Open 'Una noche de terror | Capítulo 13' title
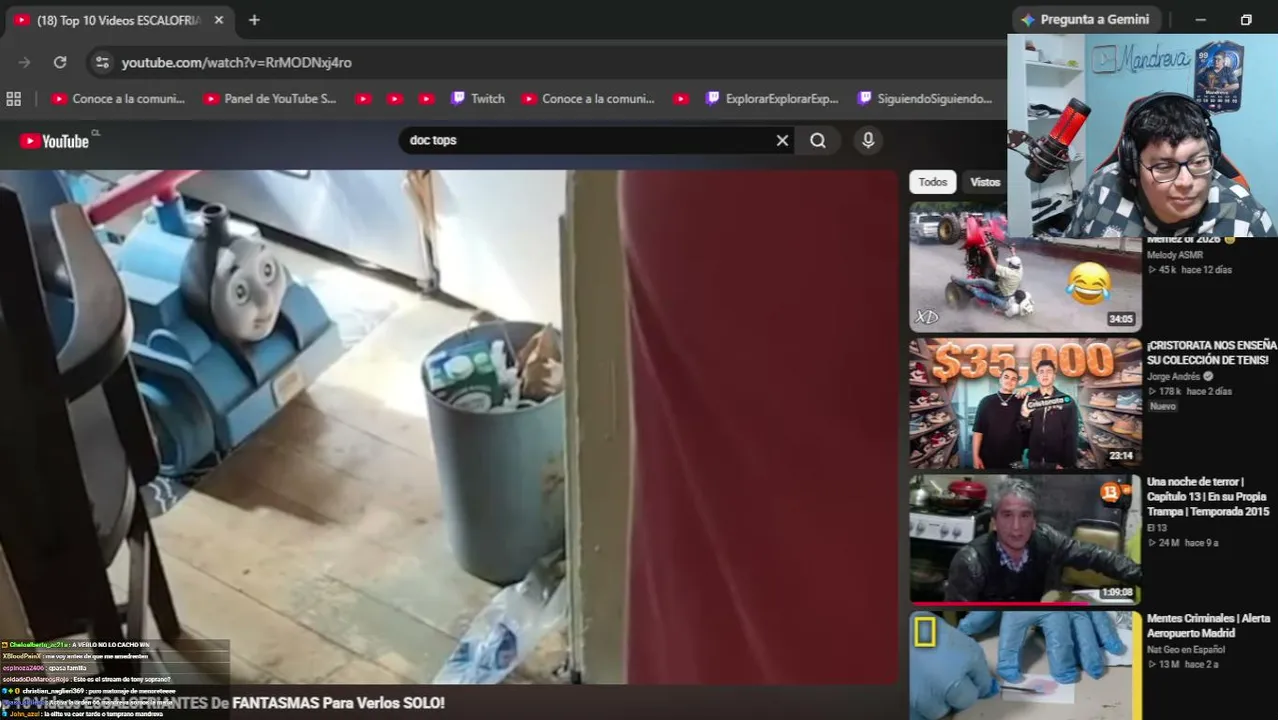This screenshot has width=1278, height=720. click(1208, 497)
